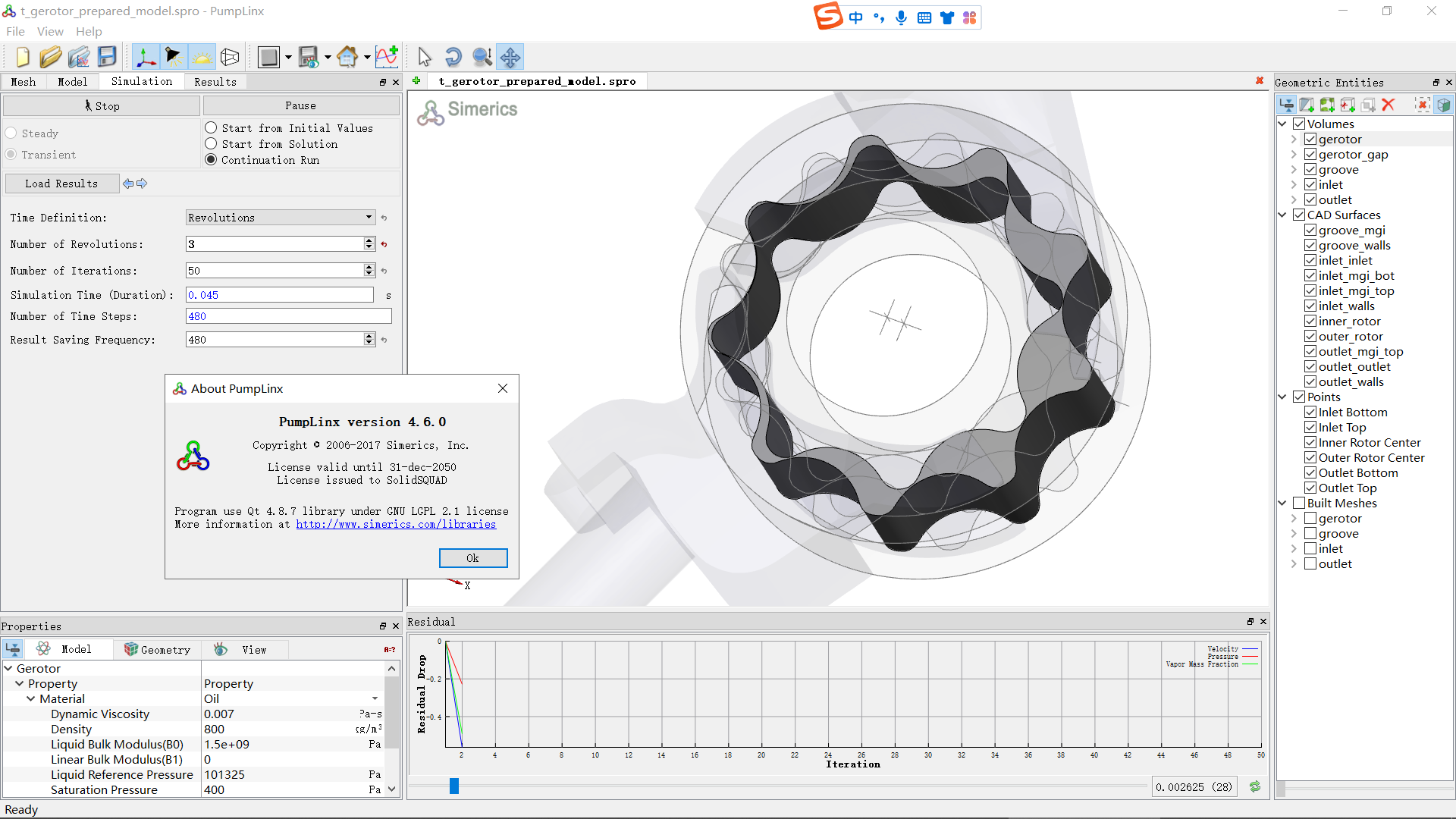Clear selection with dashed box X icon
The height and width of the screenshot is (819, 1456).
(x=1423, y=105)
